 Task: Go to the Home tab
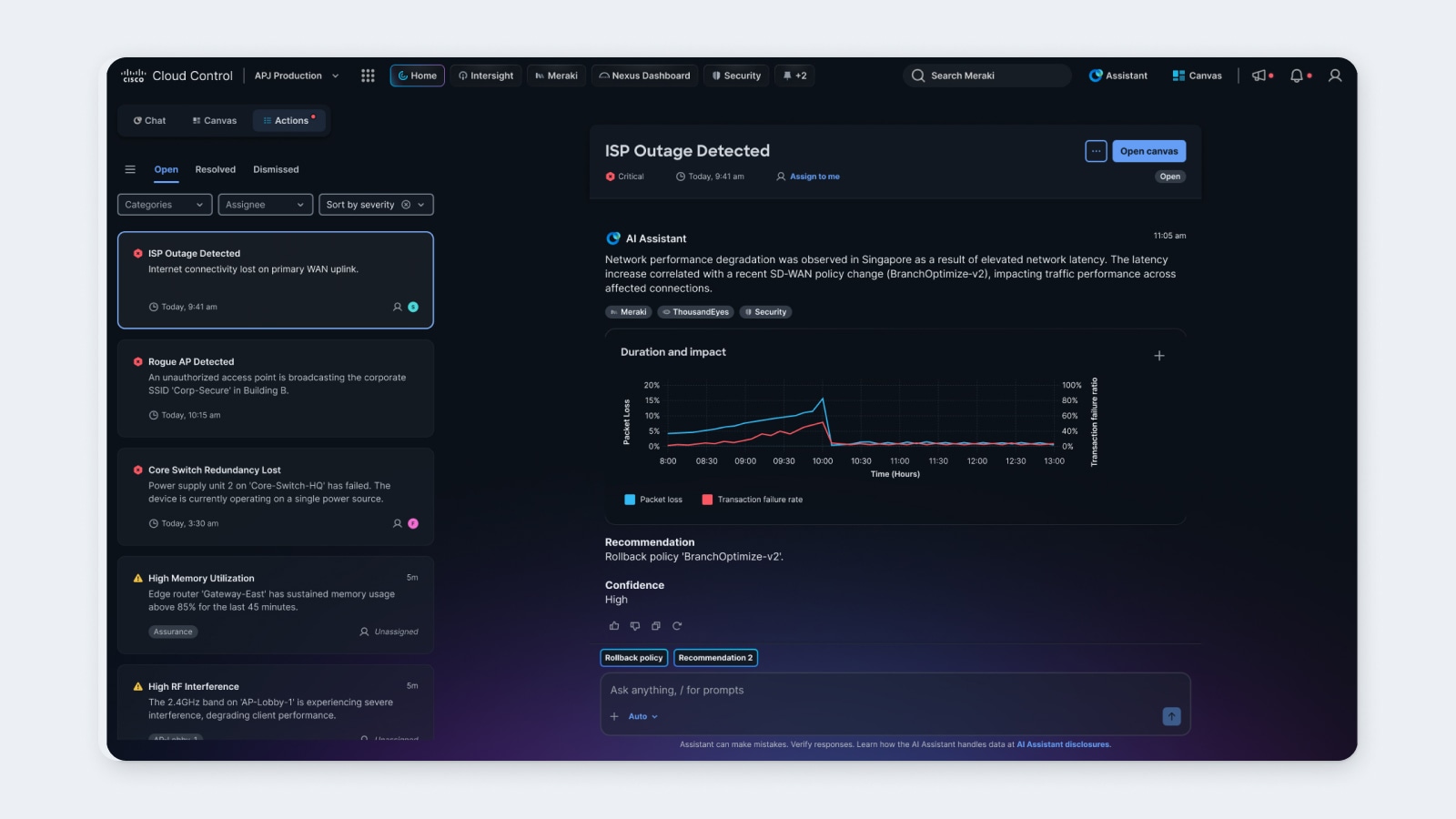(418, 76)
